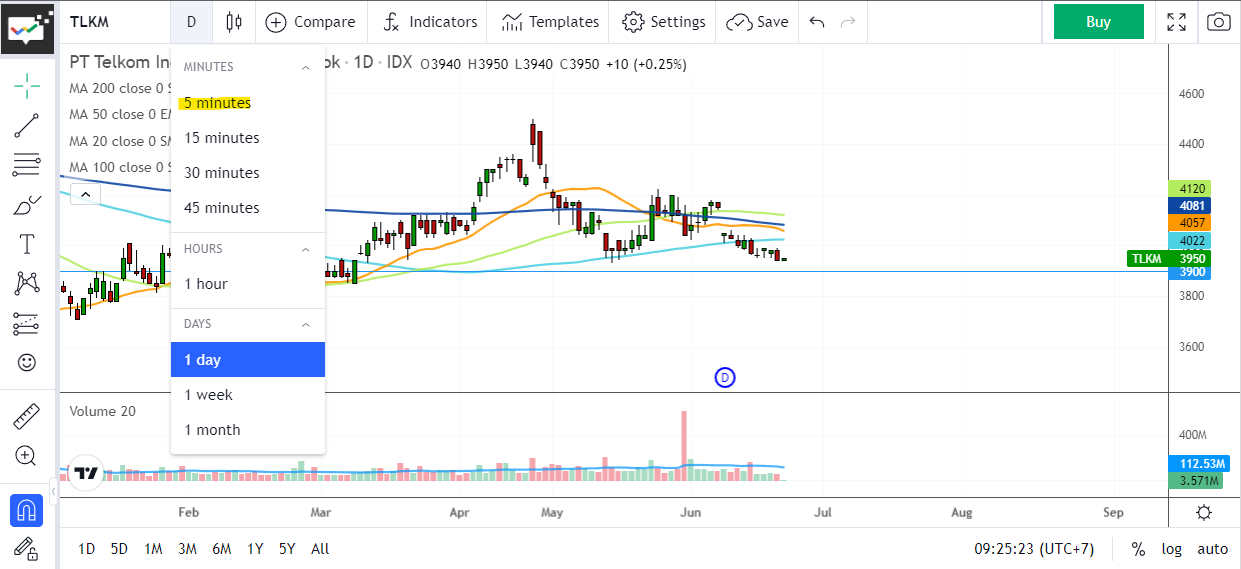Select the brush drawing tool

point(27,205)
